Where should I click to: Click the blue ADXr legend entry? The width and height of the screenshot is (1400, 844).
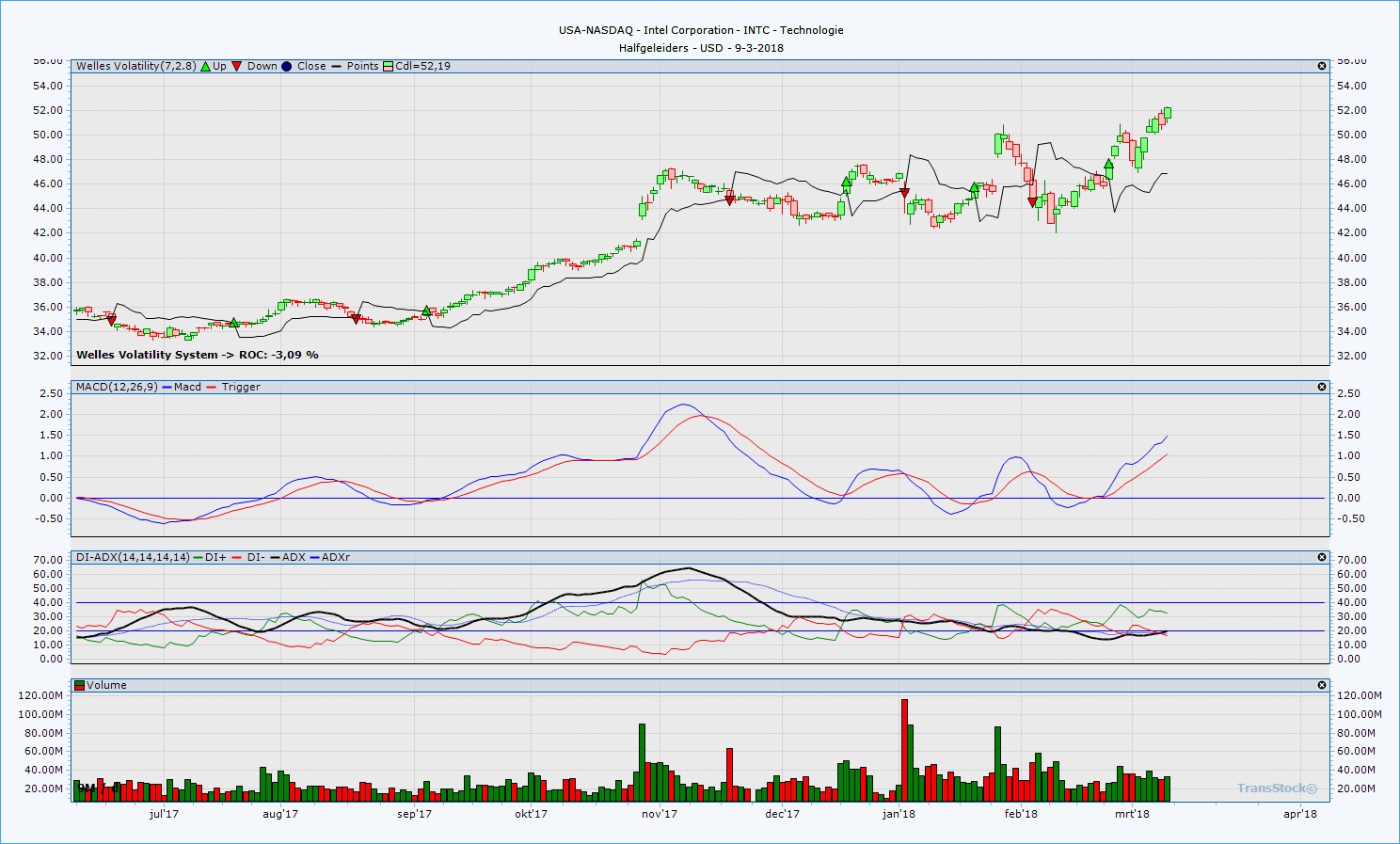pyautogui.click(x=329, y=557)
